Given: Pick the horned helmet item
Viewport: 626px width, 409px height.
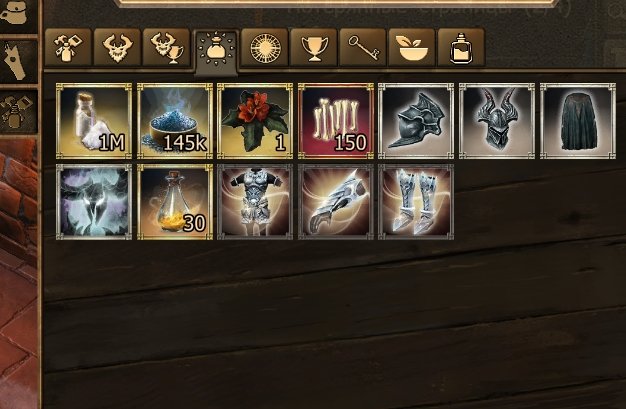Looking at the screenshot, I should point(497,121).
